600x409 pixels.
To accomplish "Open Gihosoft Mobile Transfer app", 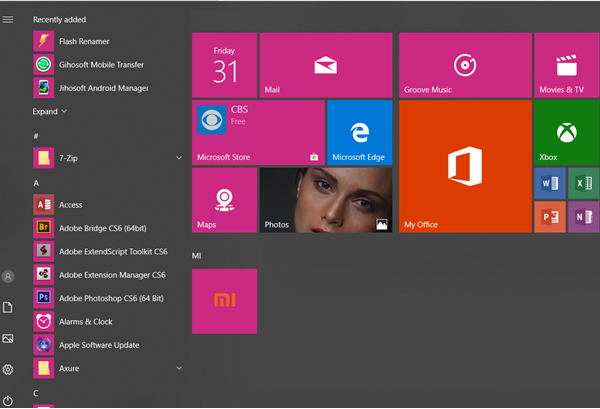I will tap(108, 65).
